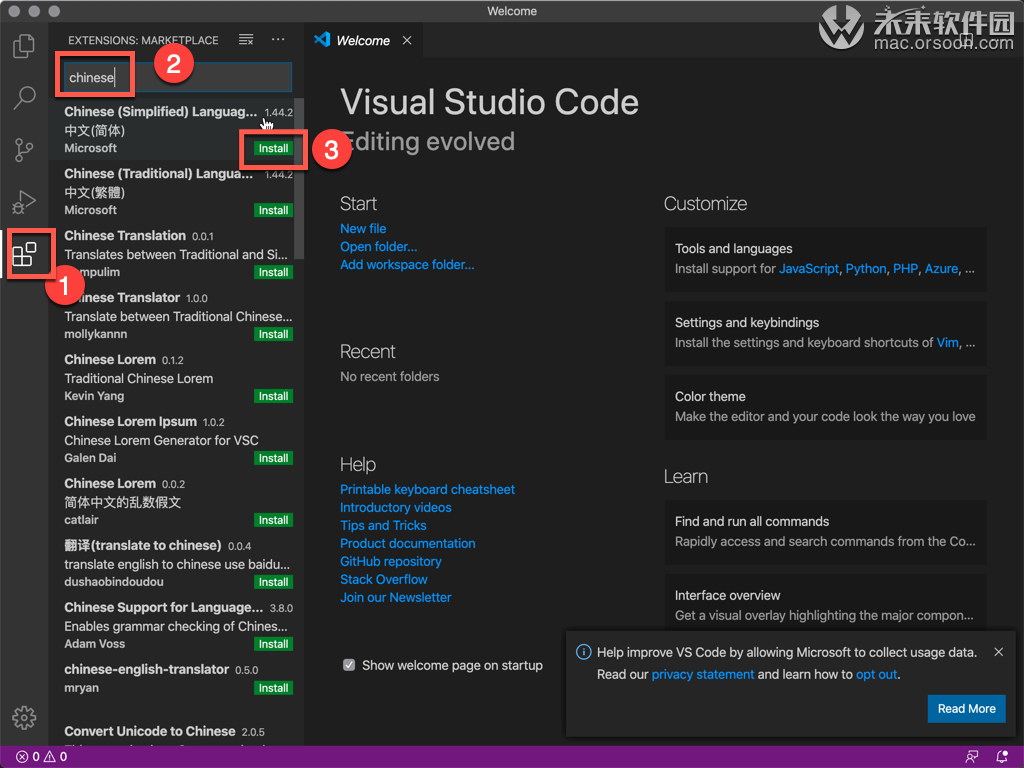
Task: Click the JavaScript language support link
Action: tap(808, 269)
